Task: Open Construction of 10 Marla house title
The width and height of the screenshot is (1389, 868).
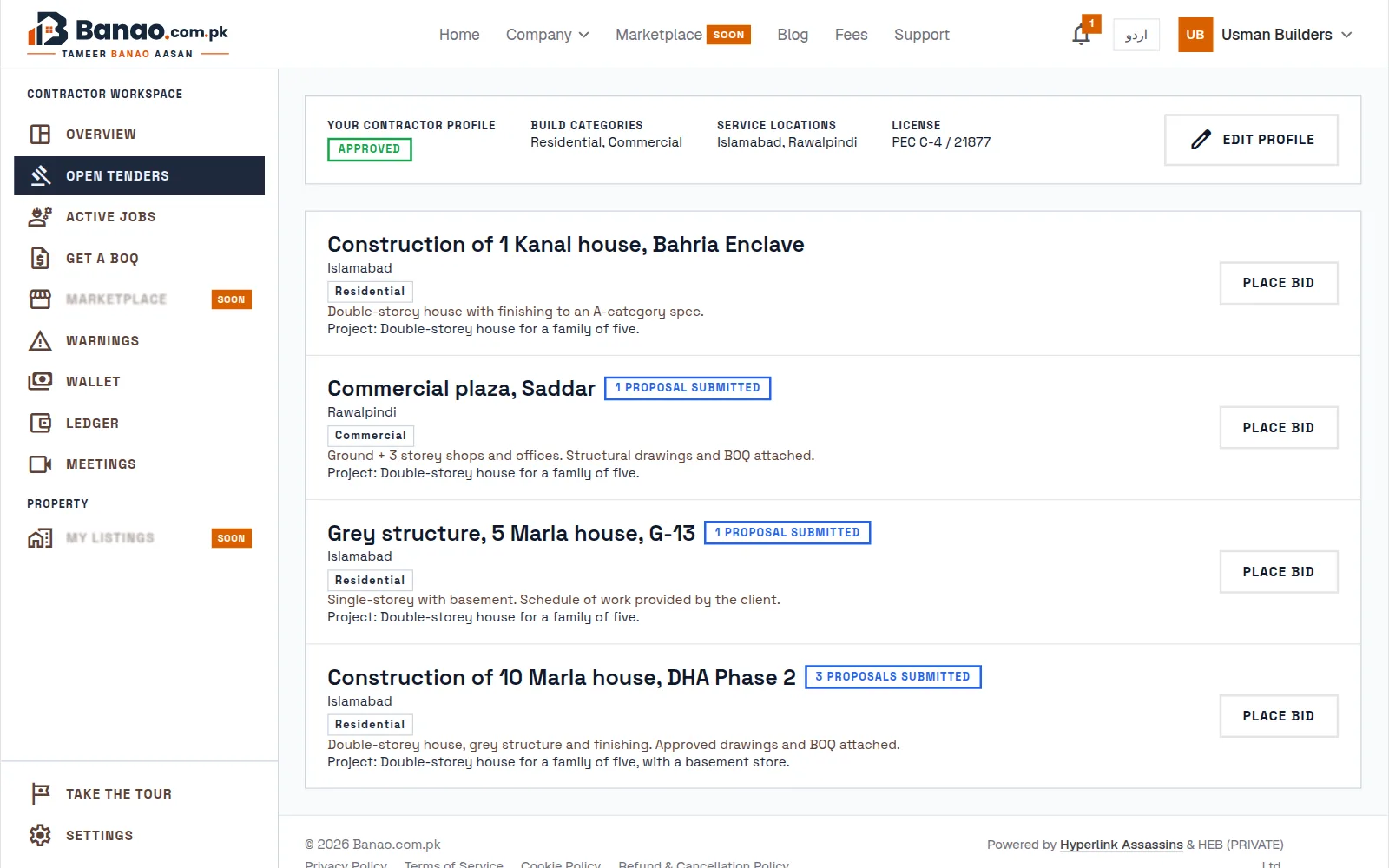Action: (562, 677)
